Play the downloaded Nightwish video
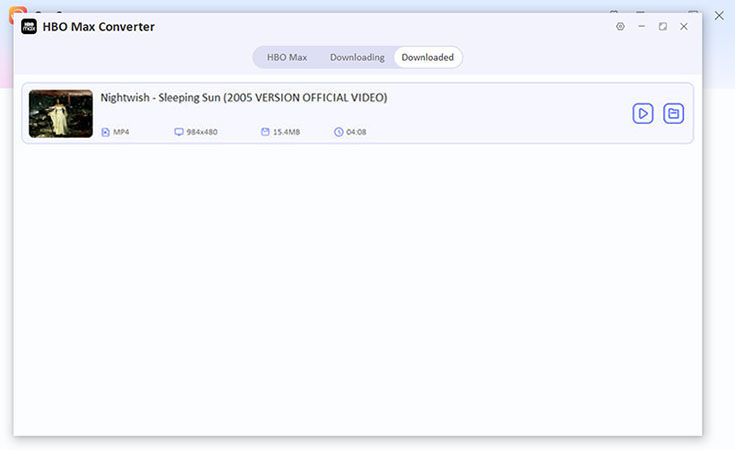The height and width of the screenshot is (450, 735). [x=643, y=113]
